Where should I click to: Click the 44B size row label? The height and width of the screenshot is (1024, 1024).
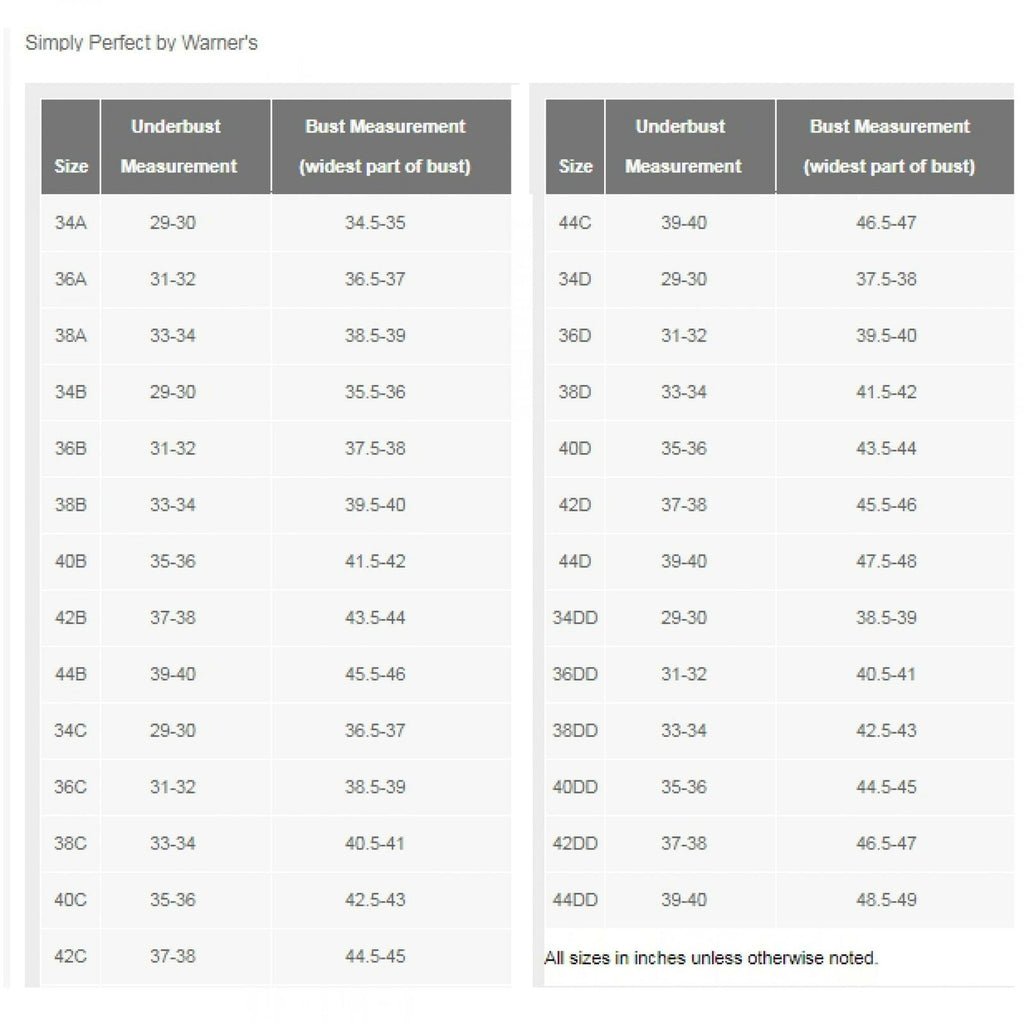(x=70, y=674)
